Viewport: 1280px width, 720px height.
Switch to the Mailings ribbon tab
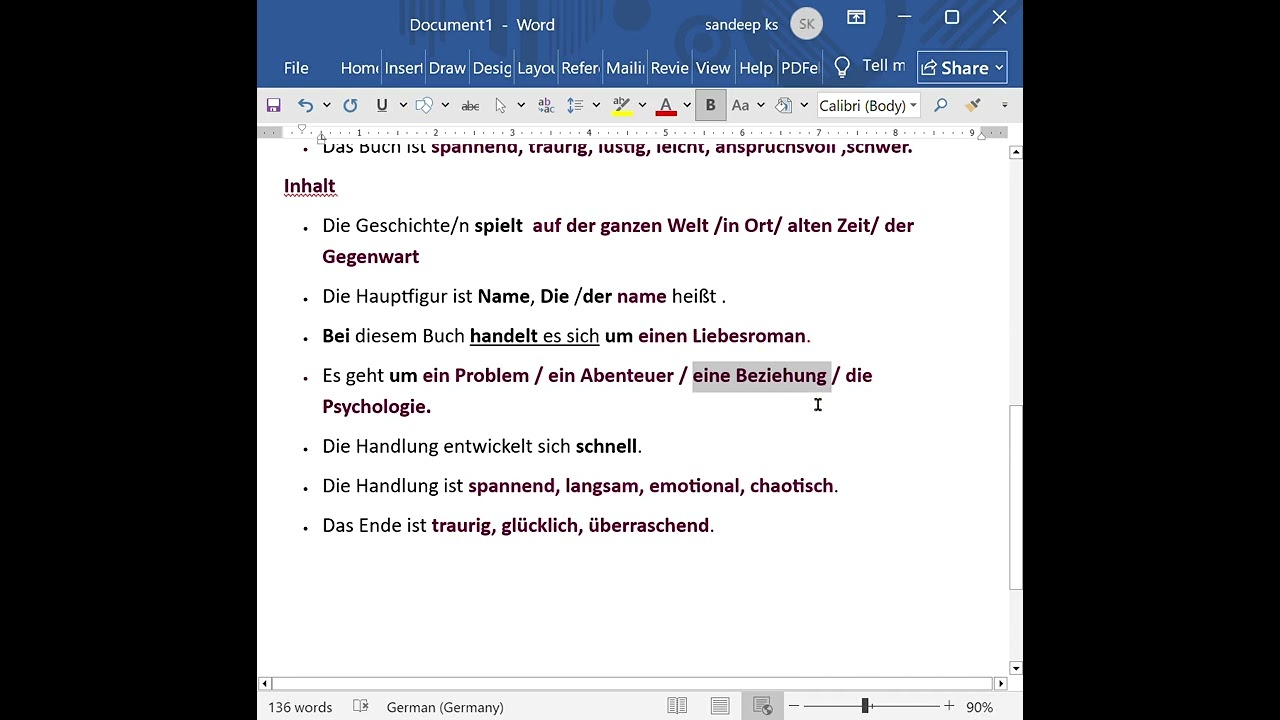point(625,68)
